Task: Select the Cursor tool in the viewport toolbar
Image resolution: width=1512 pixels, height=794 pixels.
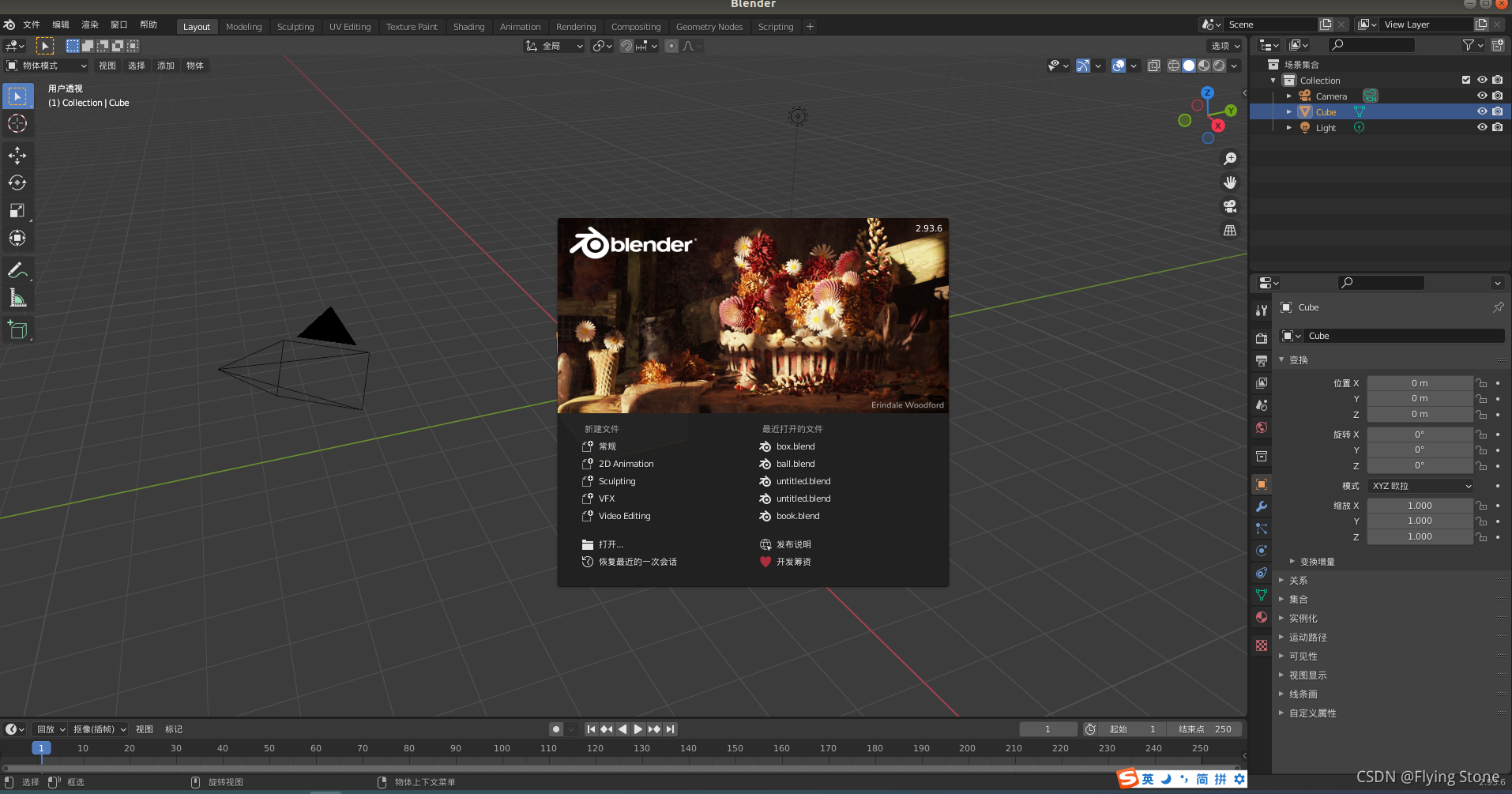Action: (17, 123)
